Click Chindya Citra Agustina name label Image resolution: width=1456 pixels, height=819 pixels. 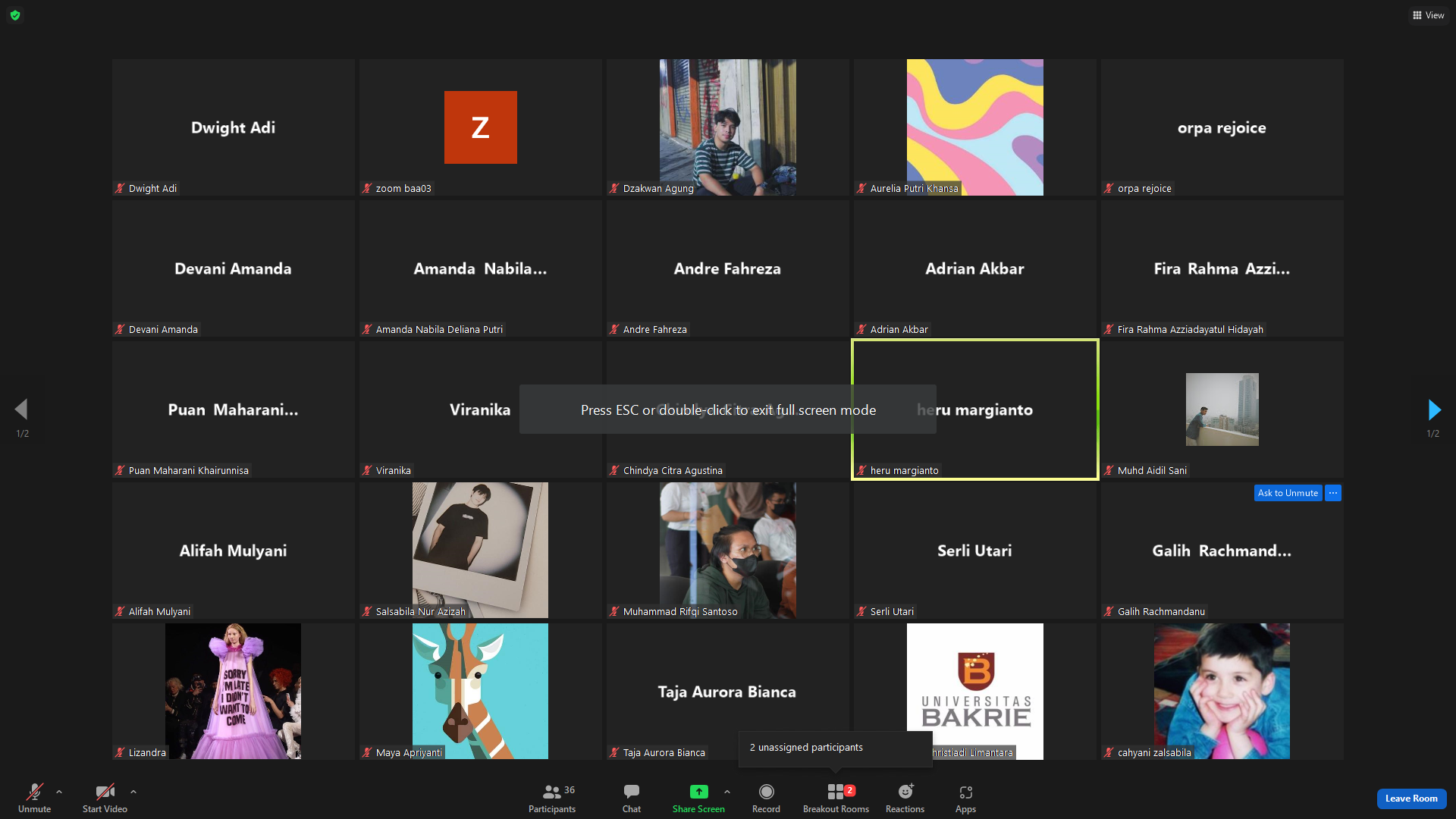coord(673,471)
